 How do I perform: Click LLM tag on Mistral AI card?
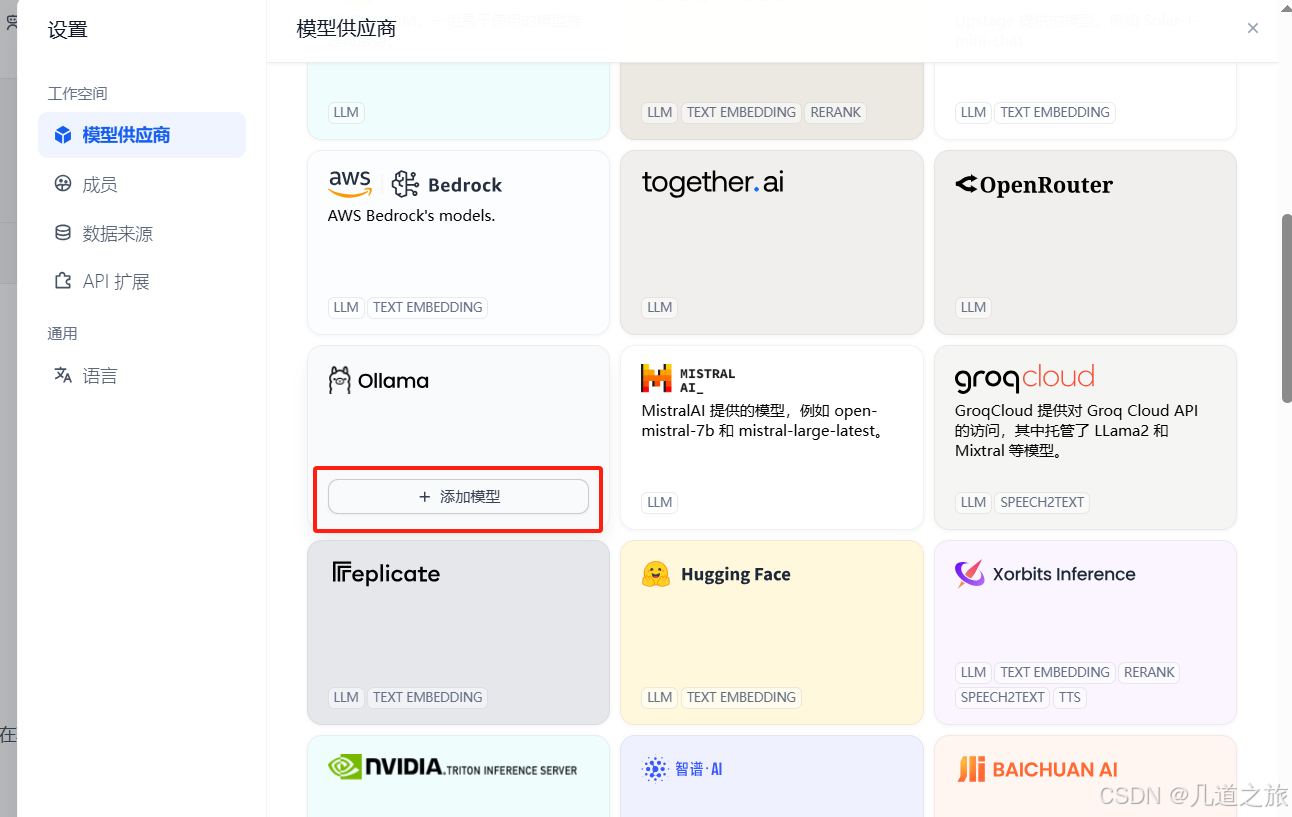click(x=660, y=502)
